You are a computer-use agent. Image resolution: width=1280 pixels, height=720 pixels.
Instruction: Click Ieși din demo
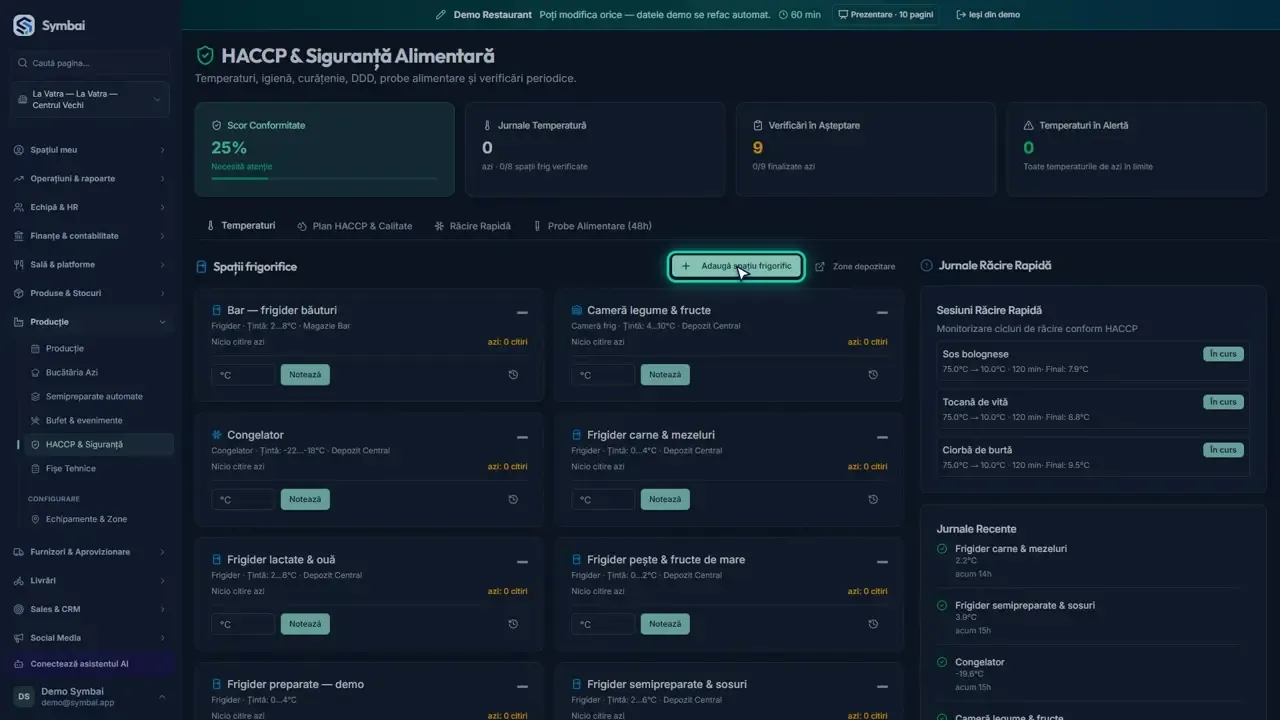tap(988, 15)
